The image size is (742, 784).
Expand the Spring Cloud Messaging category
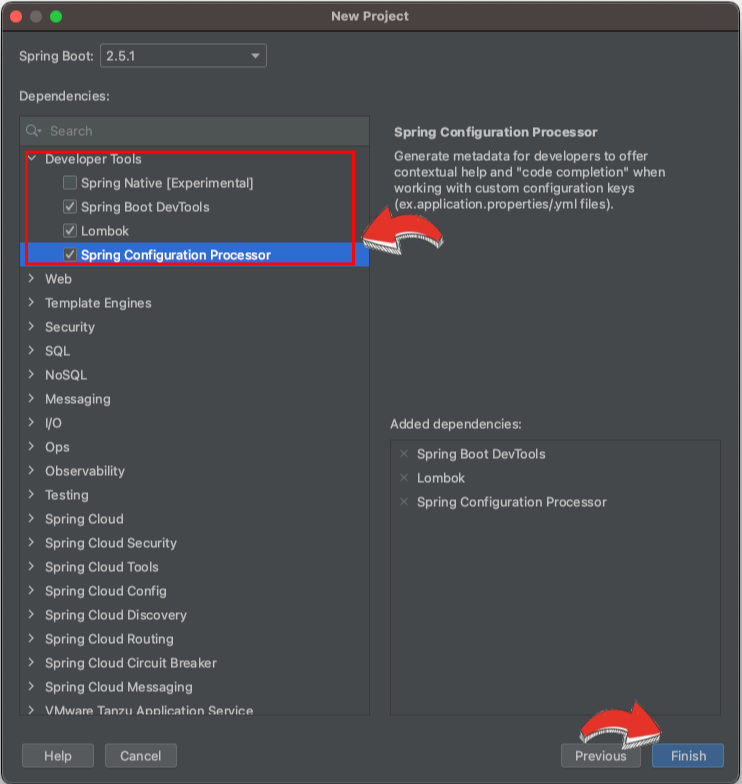pos(32,686)
